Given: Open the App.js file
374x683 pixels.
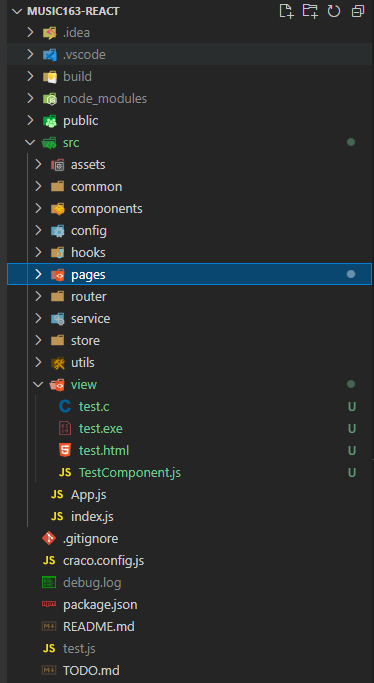Looking at the screenshot, I should pos(88,494).
